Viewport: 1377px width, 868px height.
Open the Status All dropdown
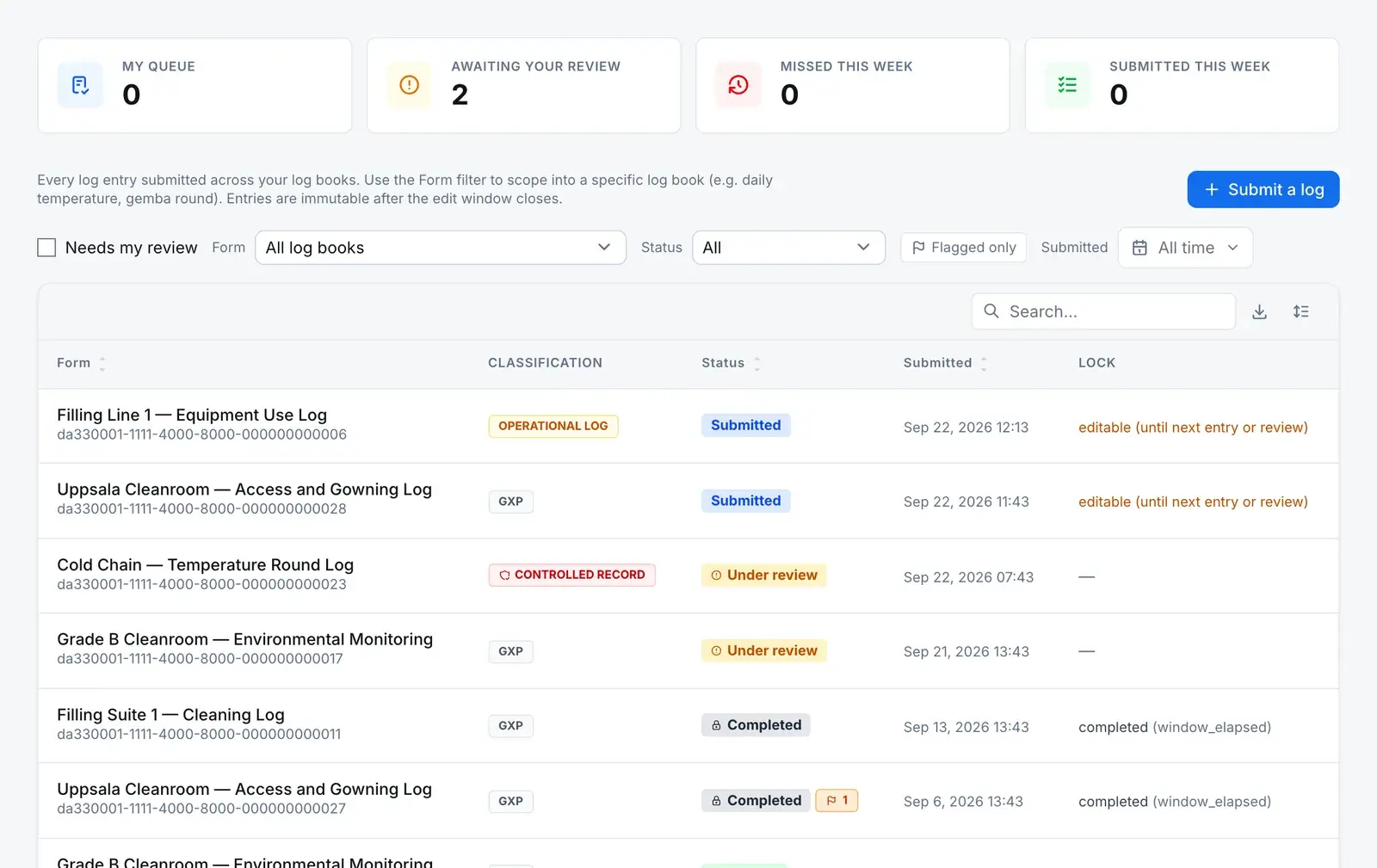tap(788, 248)
